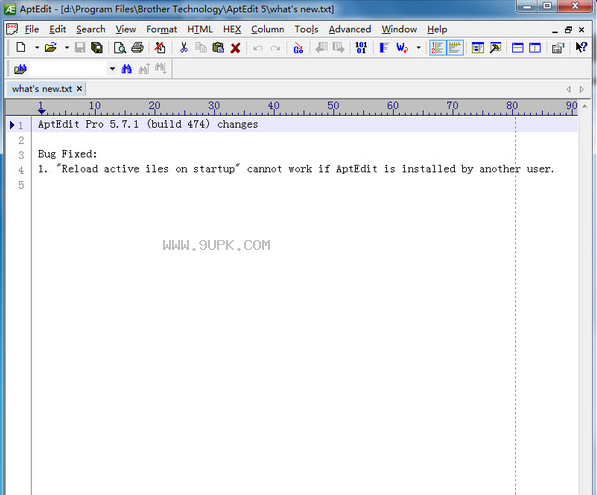
Task: Click the W word wrap icon
Action: [x=402, y=48]
